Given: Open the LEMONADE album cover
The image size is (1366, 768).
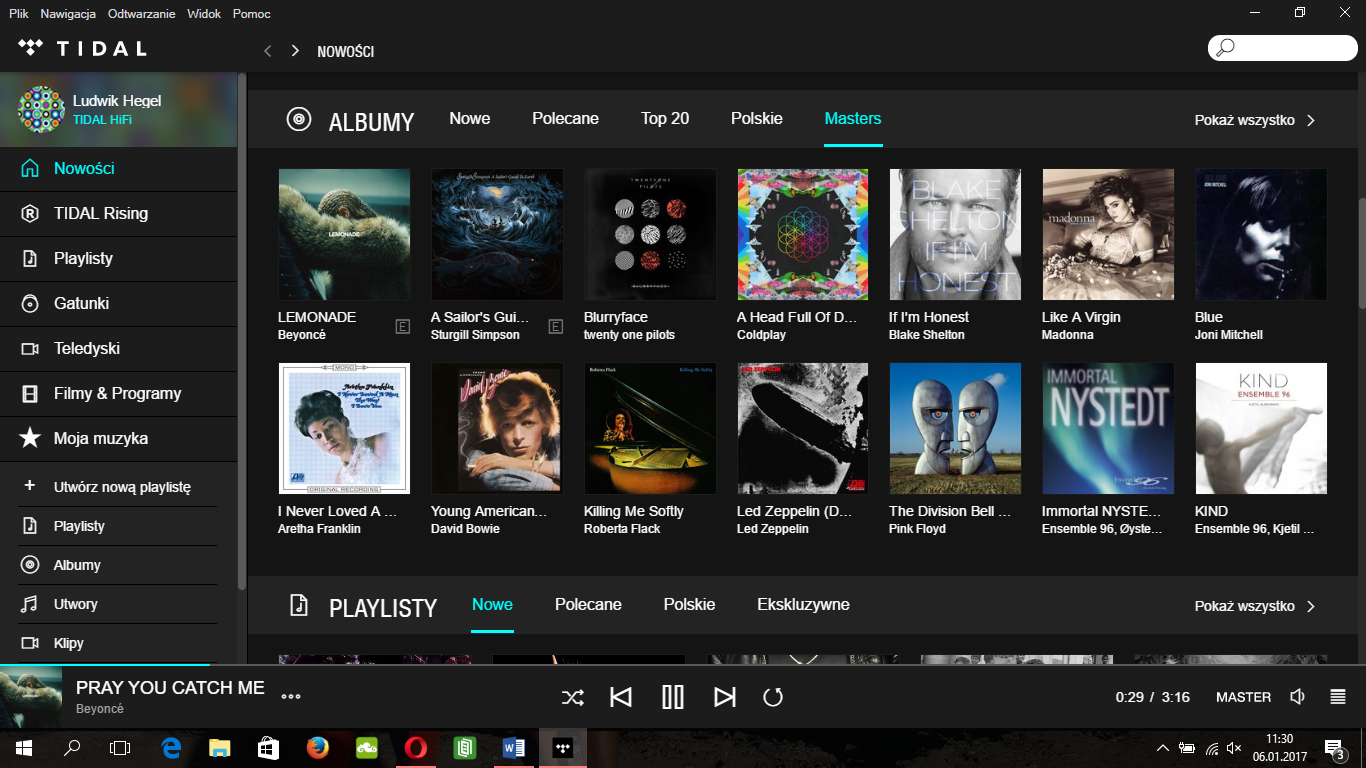Looking at the screenshot, I should click(344, 234).
